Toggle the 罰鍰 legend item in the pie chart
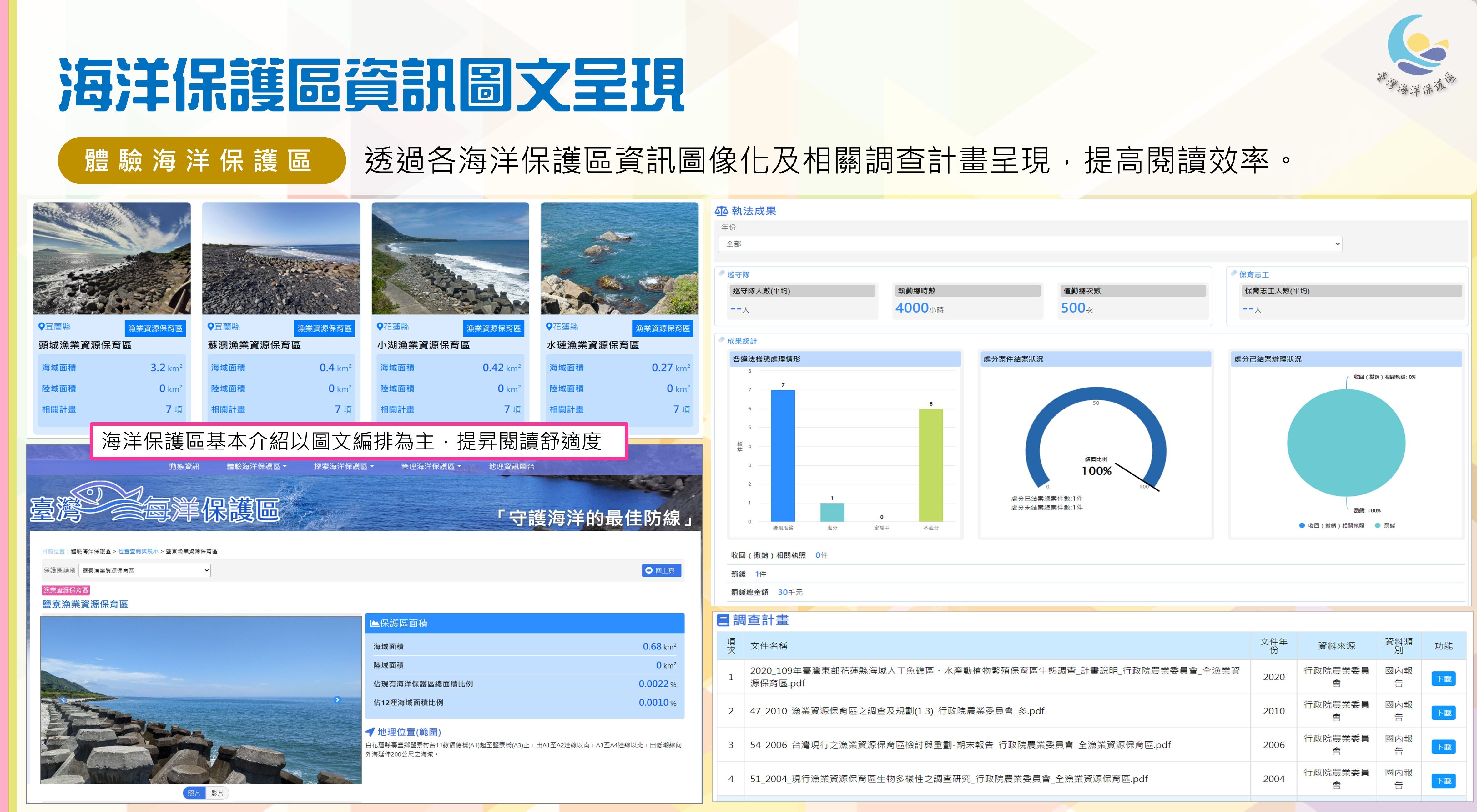Viewport: 1477px width, 812px height. pos(1385,525)
